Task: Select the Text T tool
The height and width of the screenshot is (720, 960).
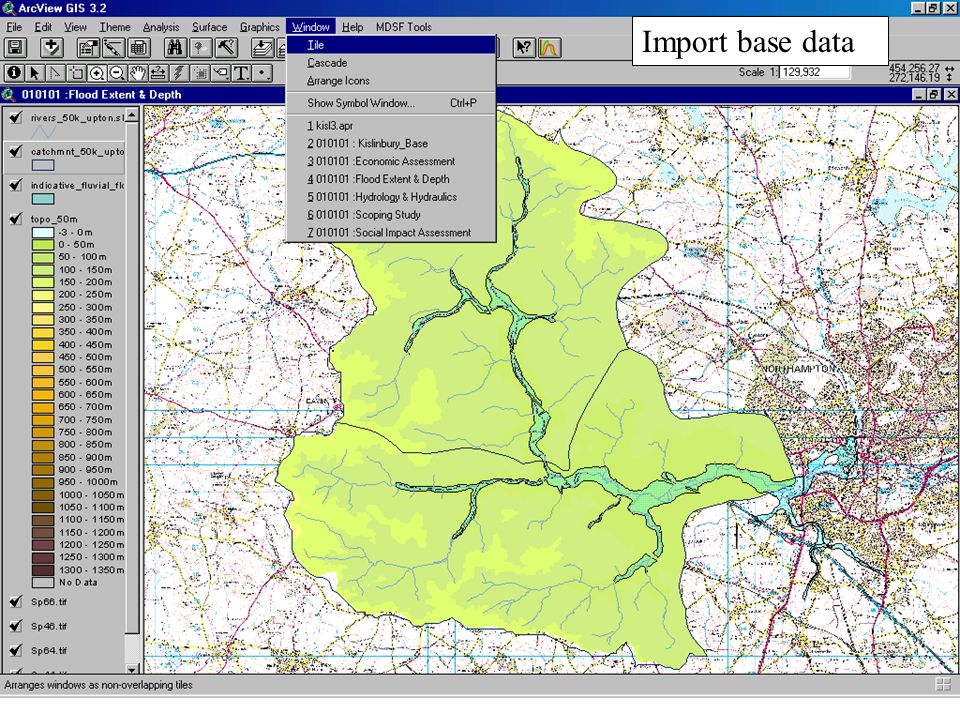Action: click(242, 73)
